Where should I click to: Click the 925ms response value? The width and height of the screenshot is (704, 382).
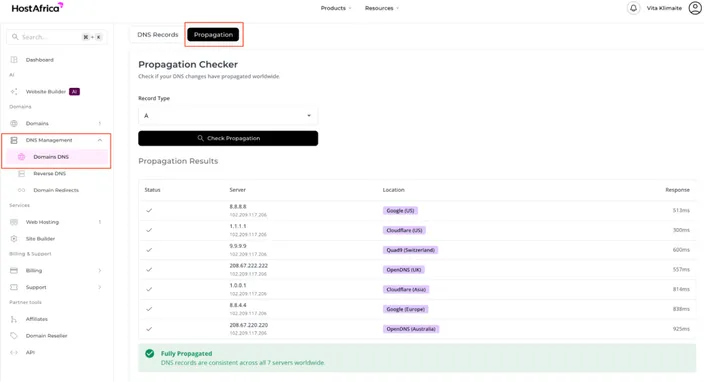click(681, 329)
